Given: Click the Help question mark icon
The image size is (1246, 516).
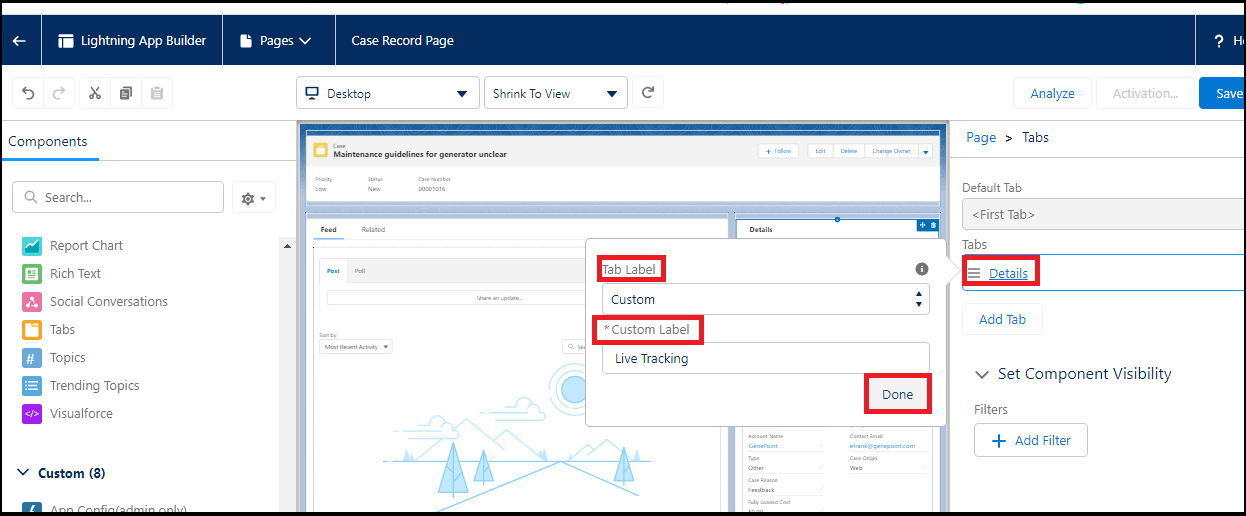Looking at the screenshot, I should 1219,41.
